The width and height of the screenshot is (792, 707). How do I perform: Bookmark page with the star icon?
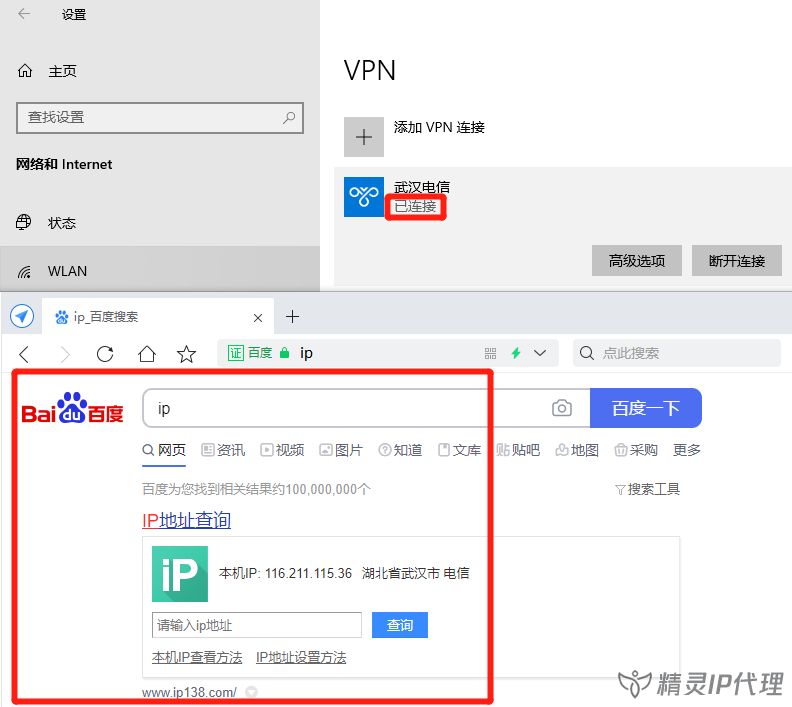(x=186, y=353)
